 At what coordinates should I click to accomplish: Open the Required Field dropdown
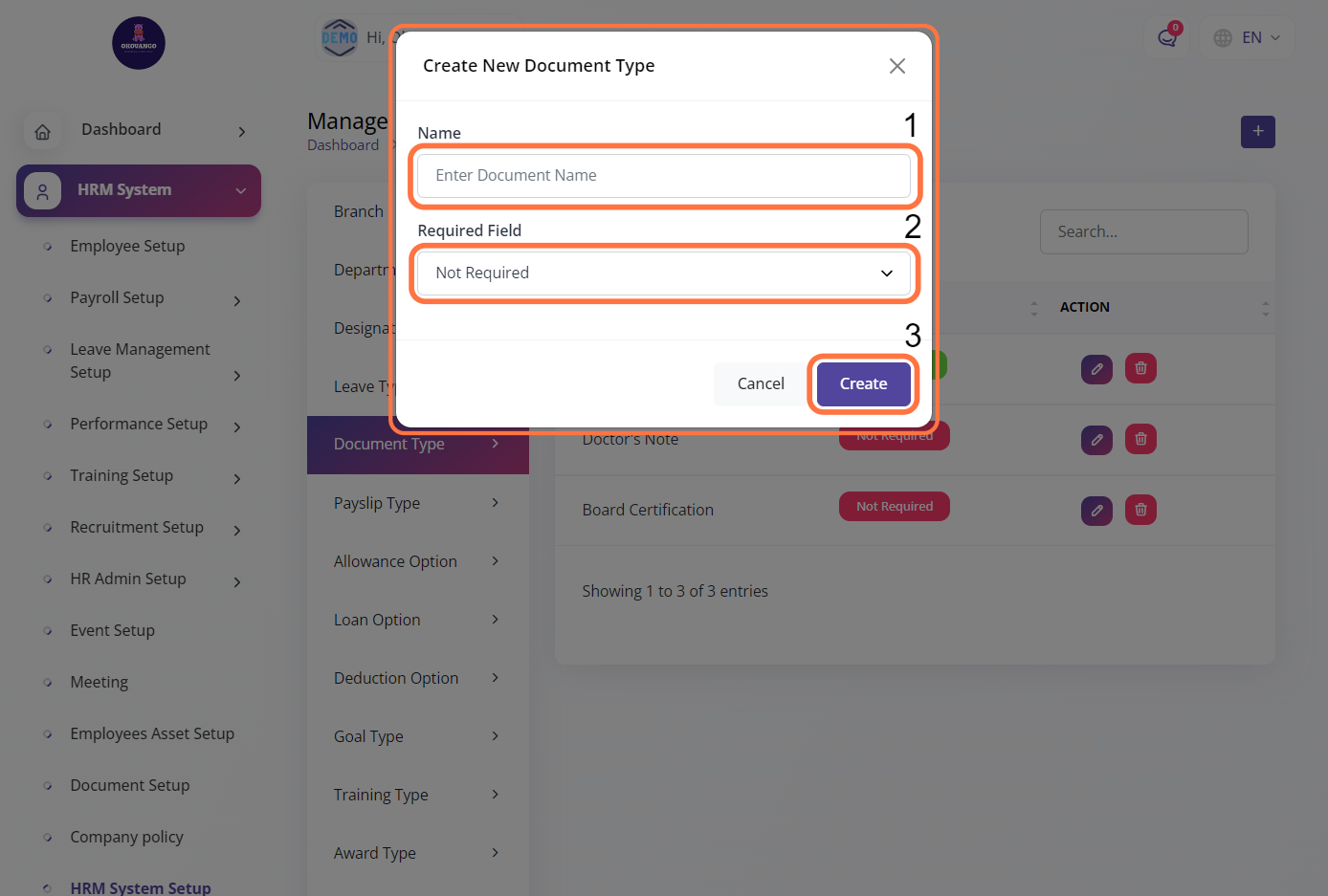tap(664, 273)
